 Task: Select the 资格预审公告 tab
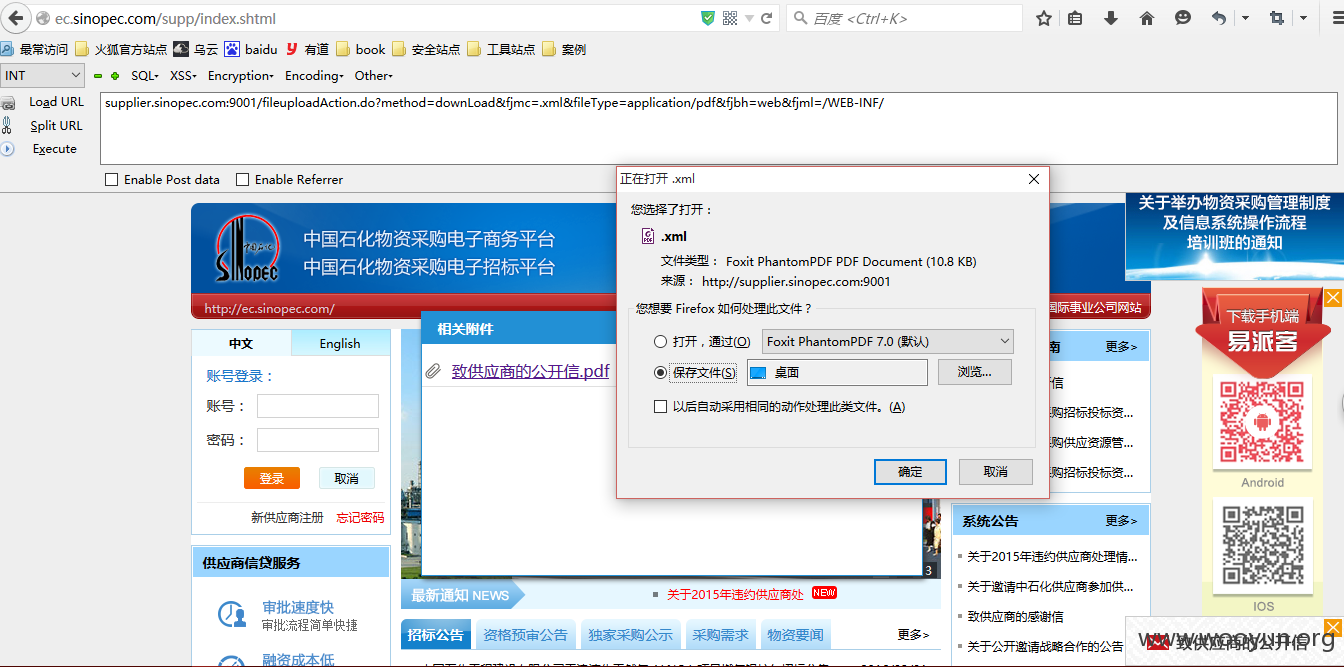click(525, 635)
